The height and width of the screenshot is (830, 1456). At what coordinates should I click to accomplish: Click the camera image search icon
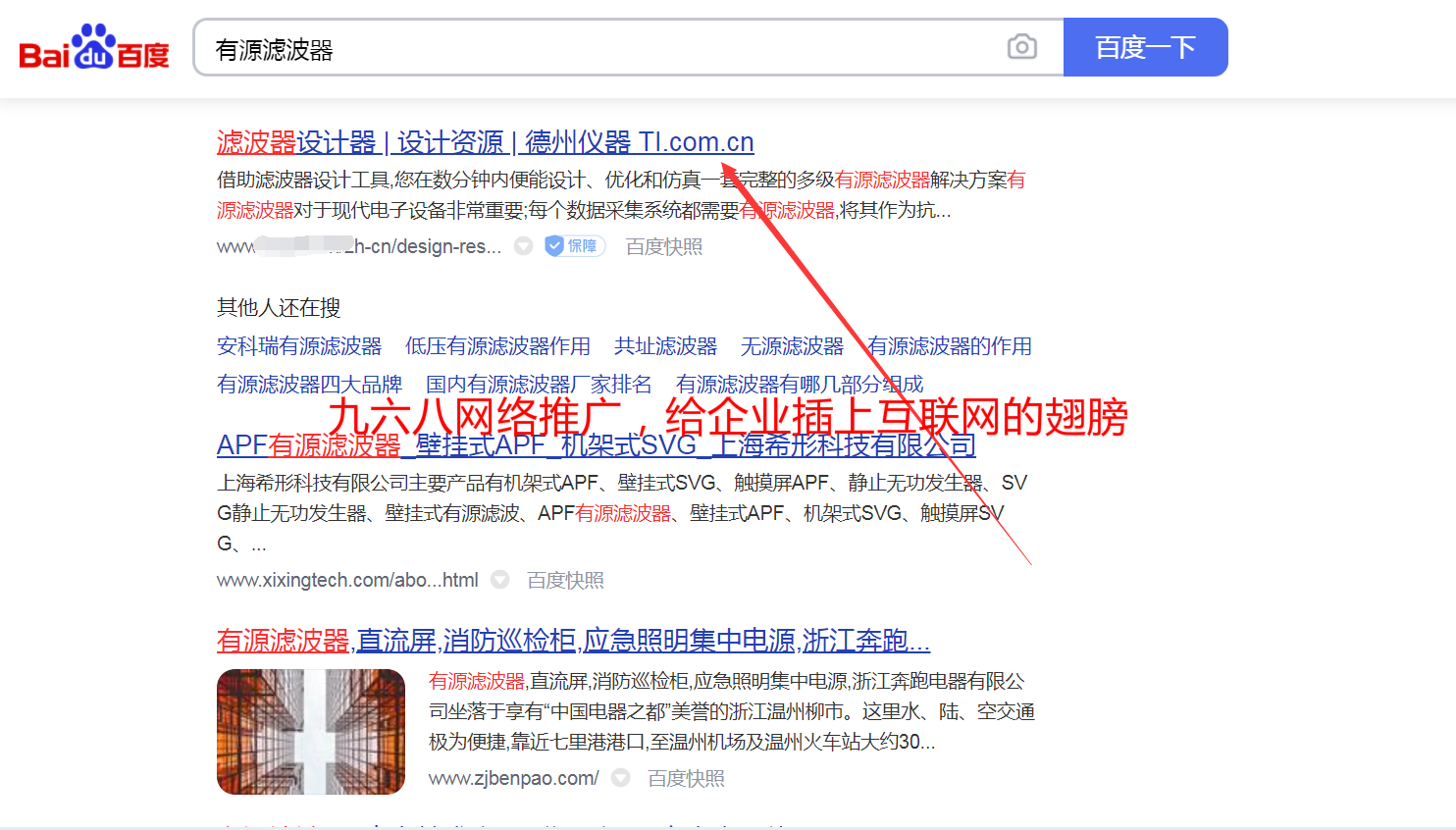point(1022,47)
